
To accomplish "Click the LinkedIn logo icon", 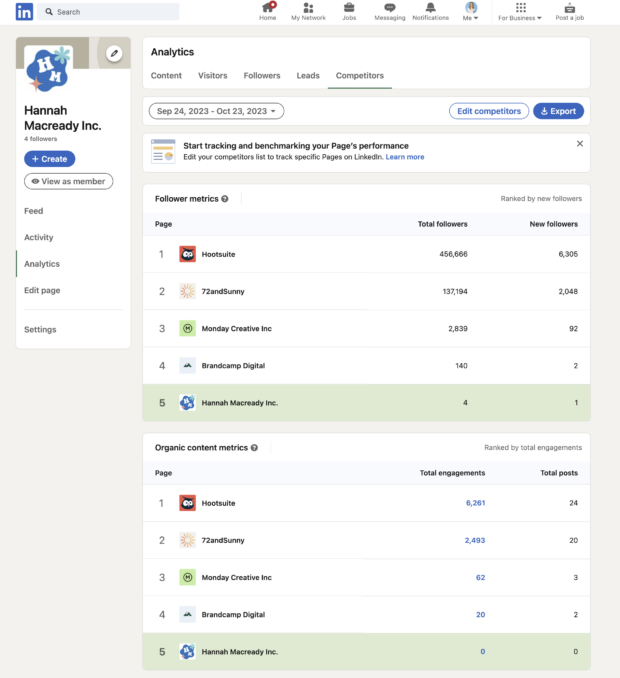I will click(24, 12).
